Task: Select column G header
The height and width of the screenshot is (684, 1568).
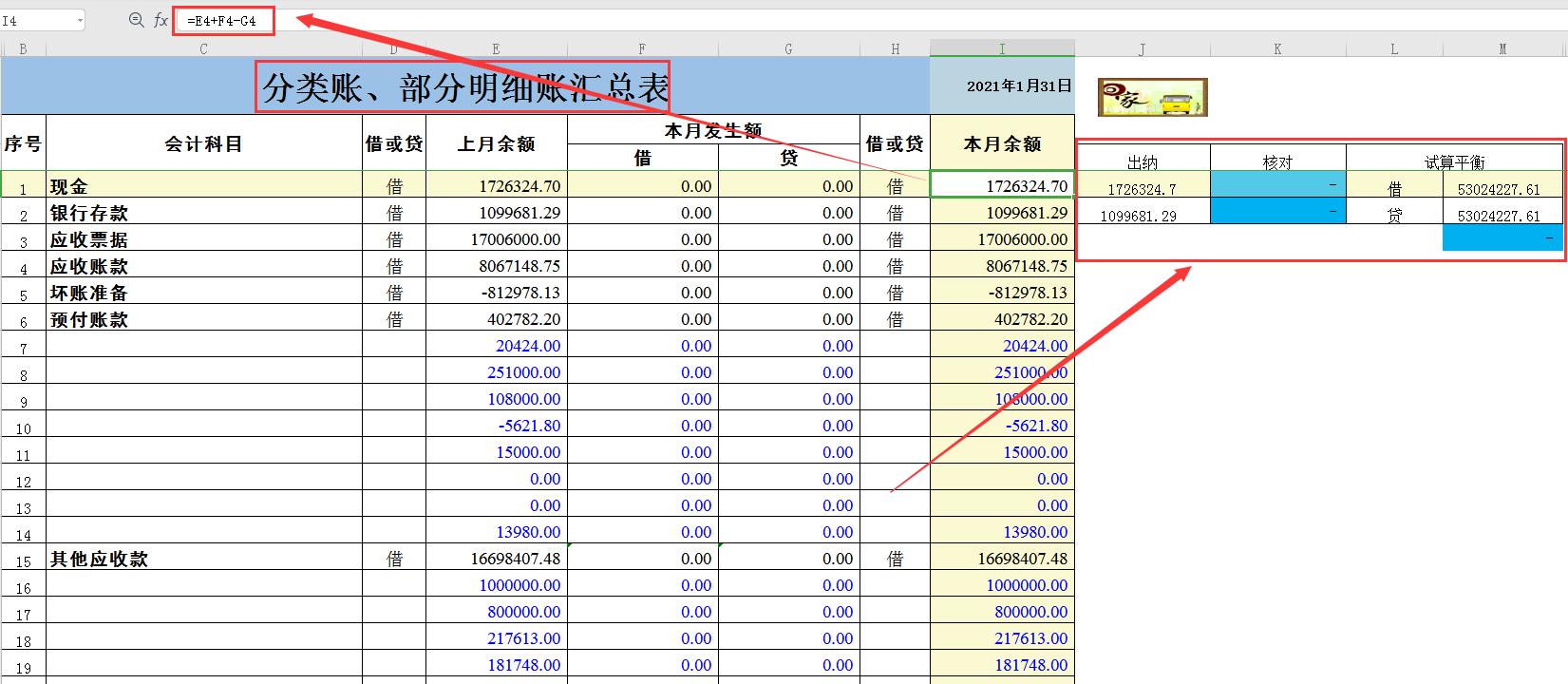Action: (x=788, y=48)
